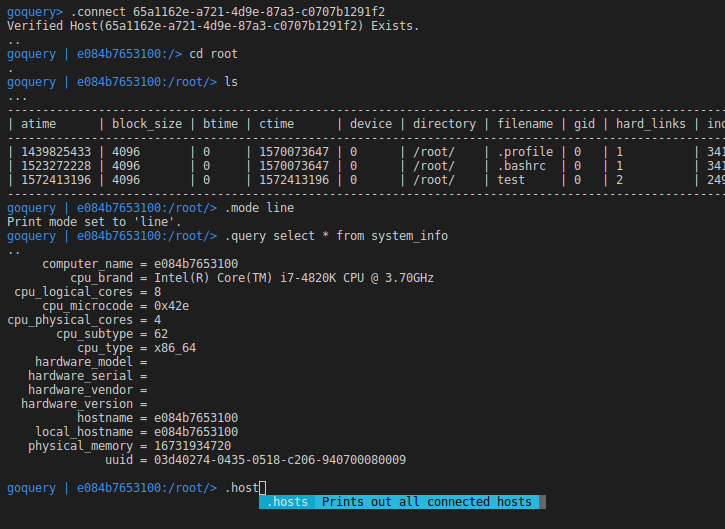Click the cpu_brand Intel Core i7-4820K value
Viewport: 725px width, 529px height.
click(x=294, y=278)
